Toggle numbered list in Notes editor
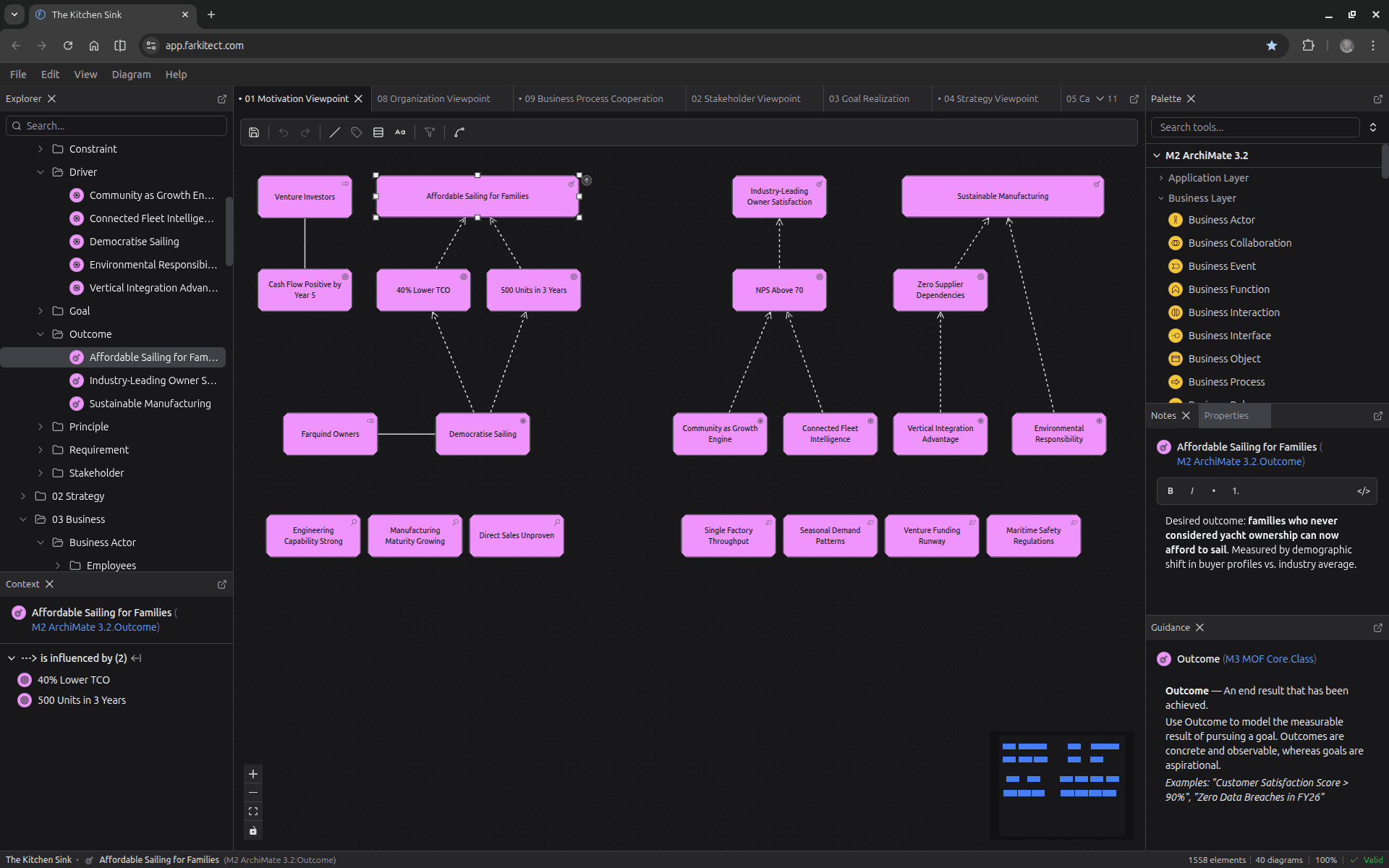1389x868 pixels. pos(1236,491)
